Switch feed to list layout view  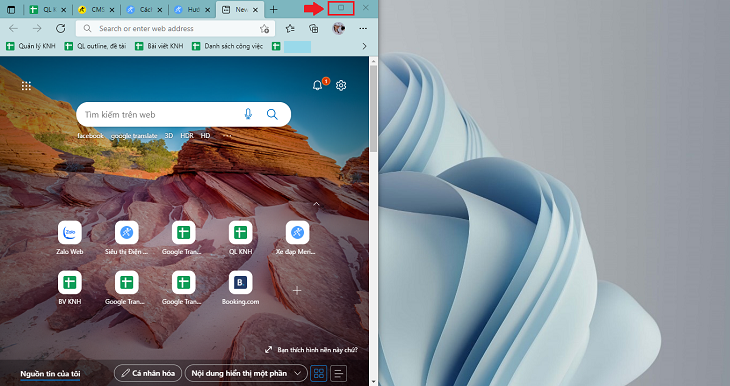(x=338, y=373)
